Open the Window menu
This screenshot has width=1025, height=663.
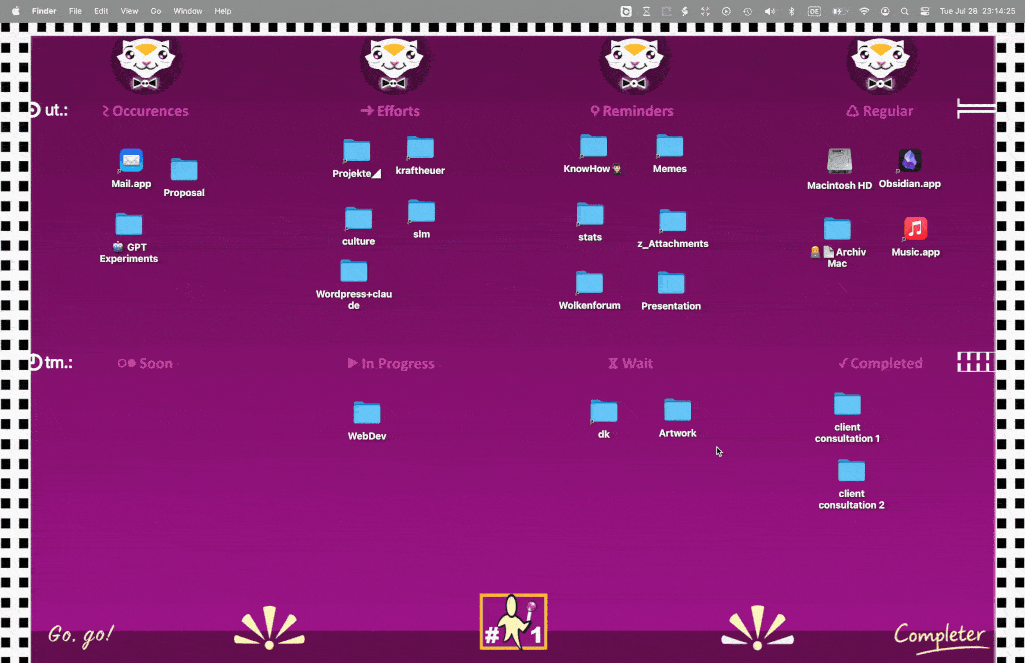(188, 11)
